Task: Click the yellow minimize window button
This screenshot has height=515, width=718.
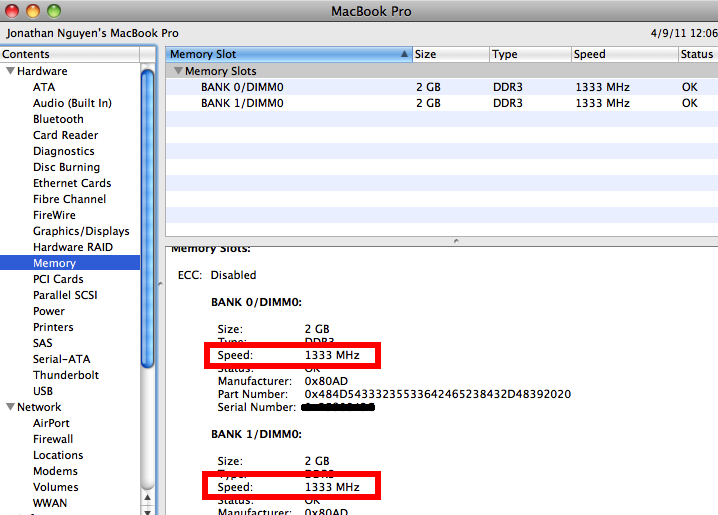Action: (33, 11)
